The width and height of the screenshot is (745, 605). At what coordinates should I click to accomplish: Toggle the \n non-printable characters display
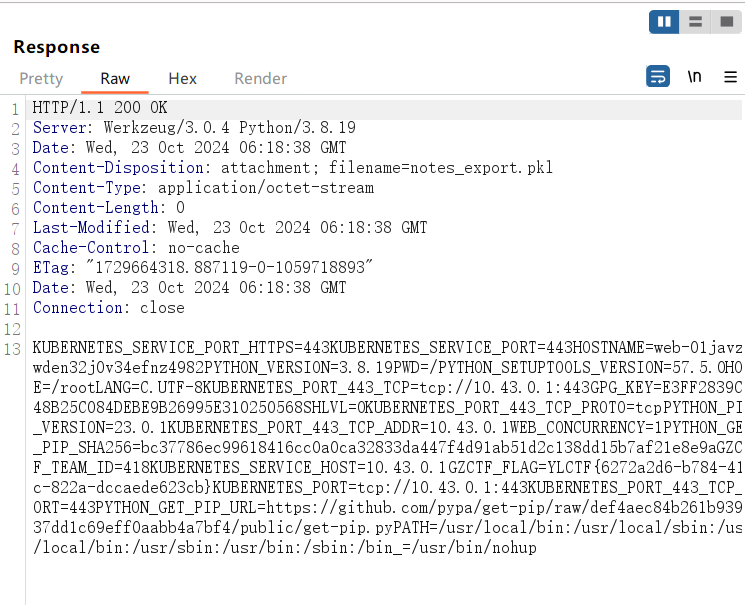pos(694,77)
